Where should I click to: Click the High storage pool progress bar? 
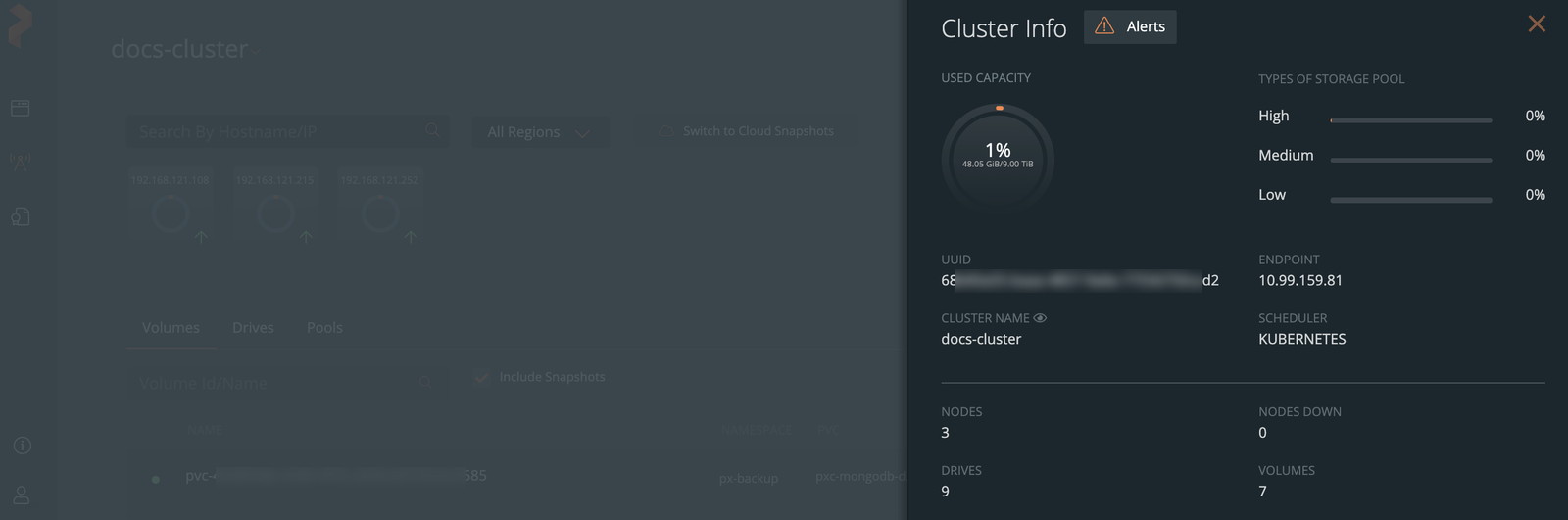click(x=1410, y=120)
